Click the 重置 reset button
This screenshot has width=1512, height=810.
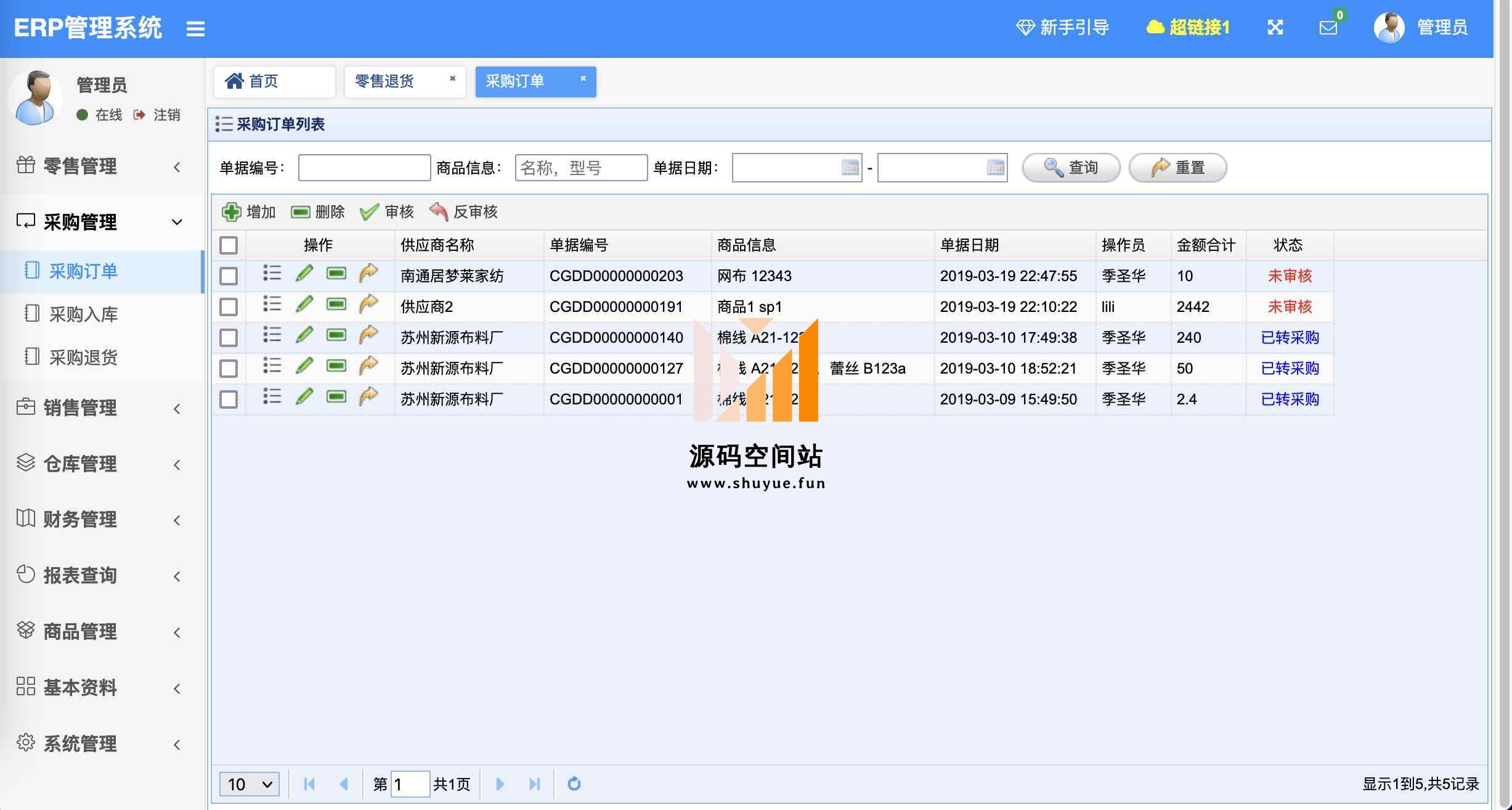tap(1177, 168)
